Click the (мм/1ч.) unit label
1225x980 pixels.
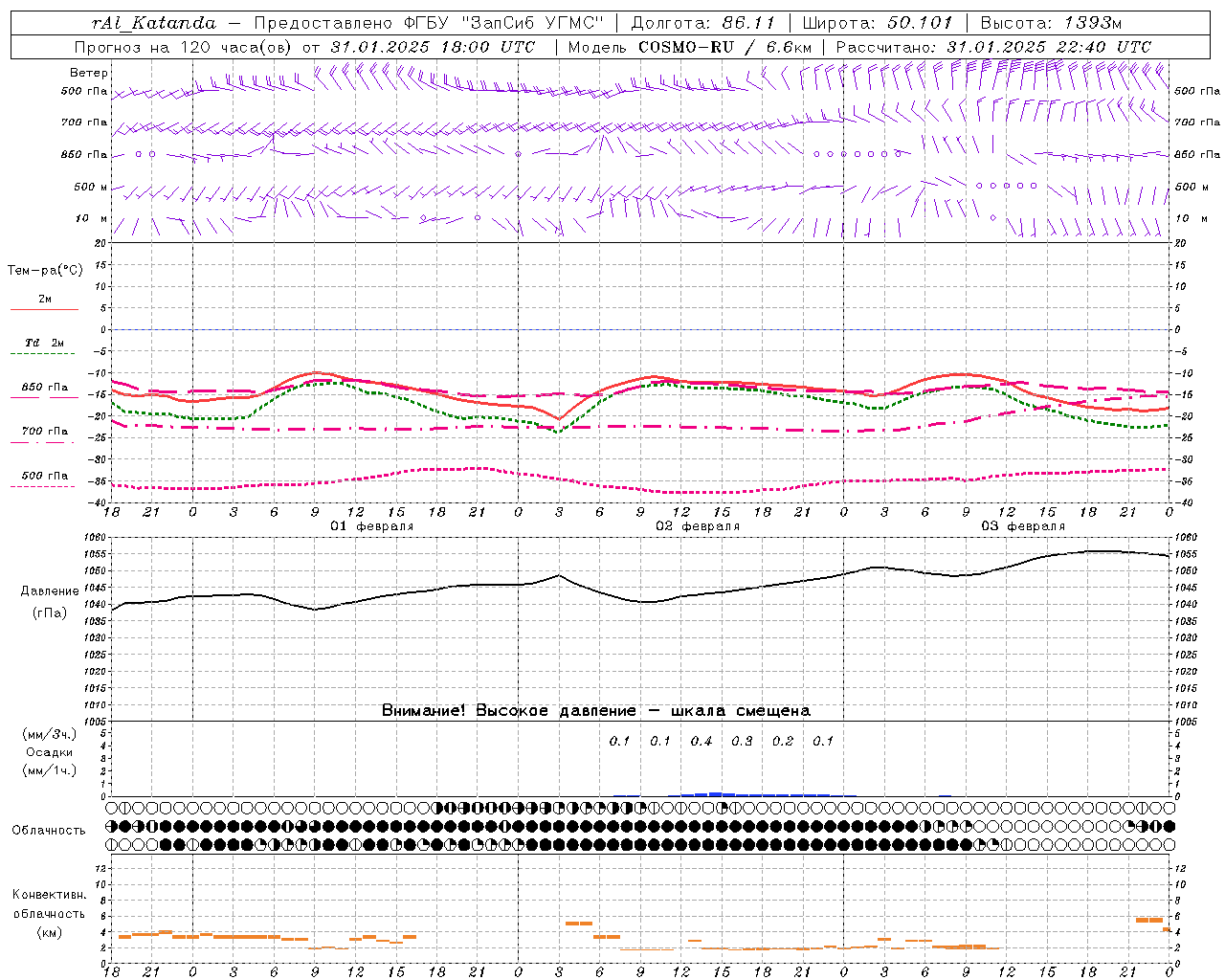click(49, 770)
